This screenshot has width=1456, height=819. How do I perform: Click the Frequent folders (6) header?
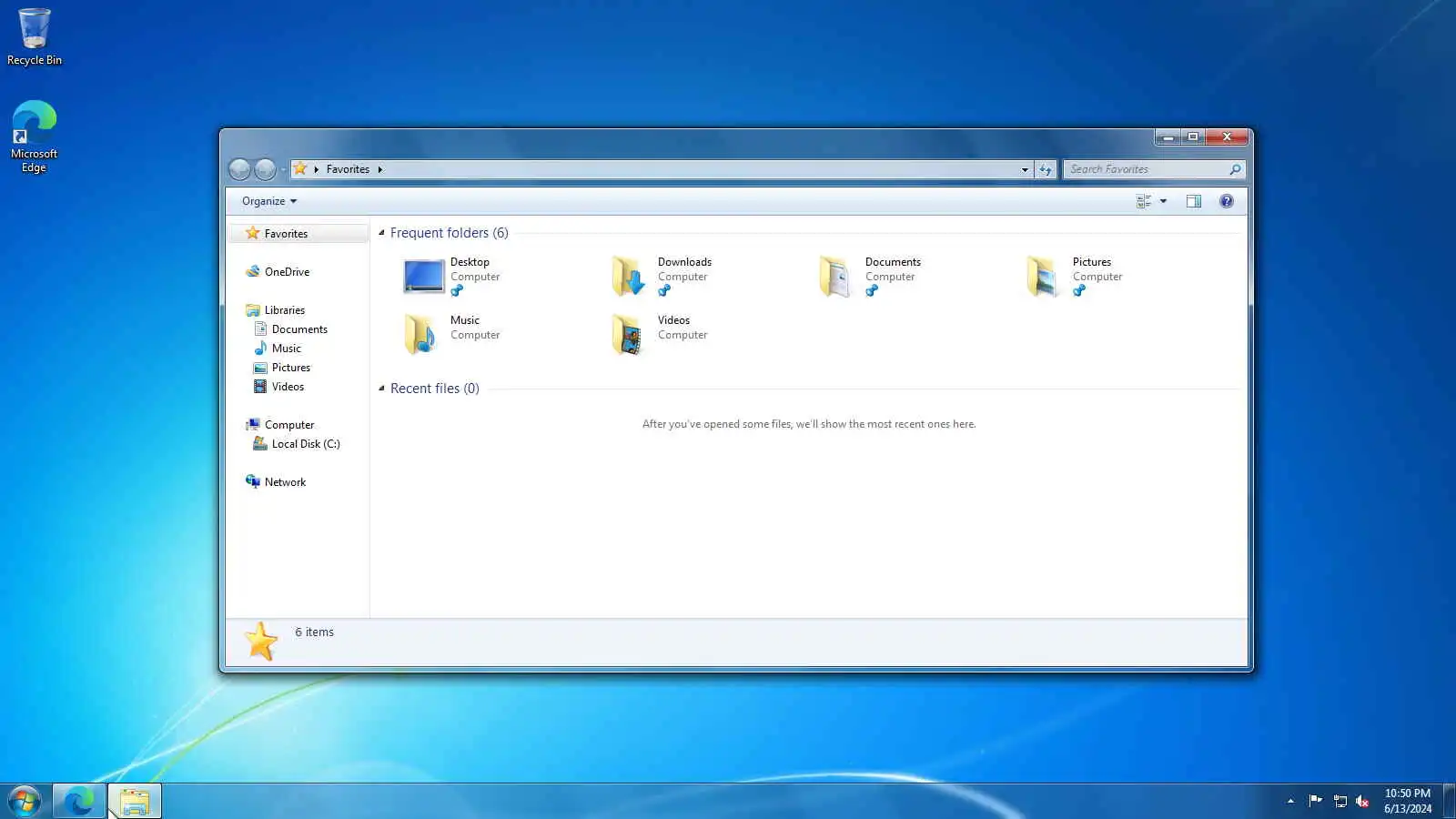(450, 233)
